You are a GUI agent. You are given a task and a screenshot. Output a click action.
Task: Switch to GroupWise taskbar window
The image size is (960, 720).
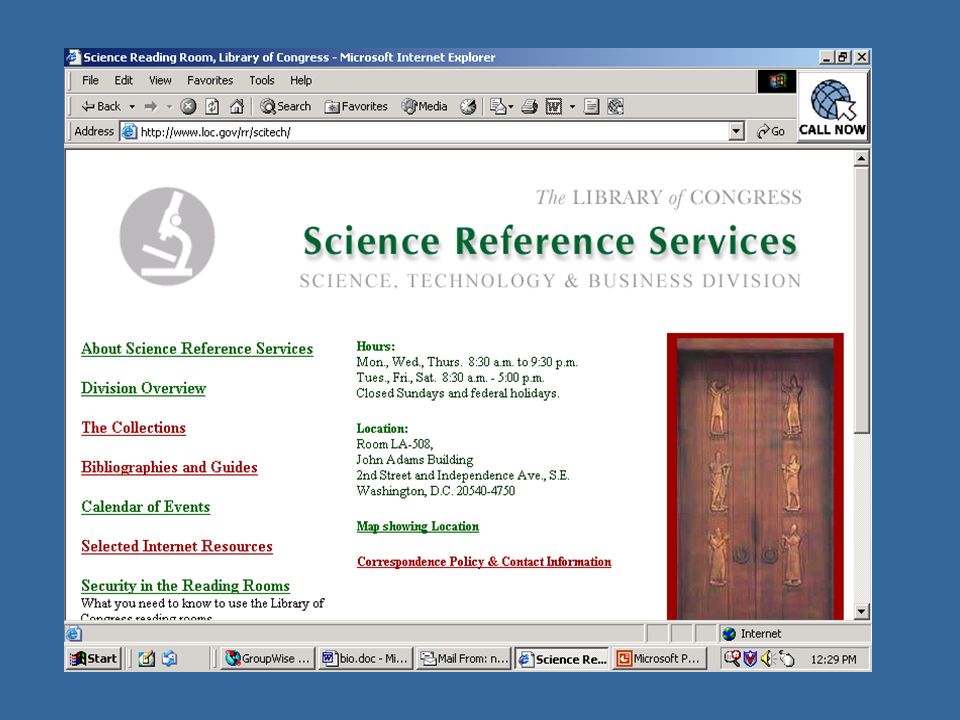(x=267, y=659)
